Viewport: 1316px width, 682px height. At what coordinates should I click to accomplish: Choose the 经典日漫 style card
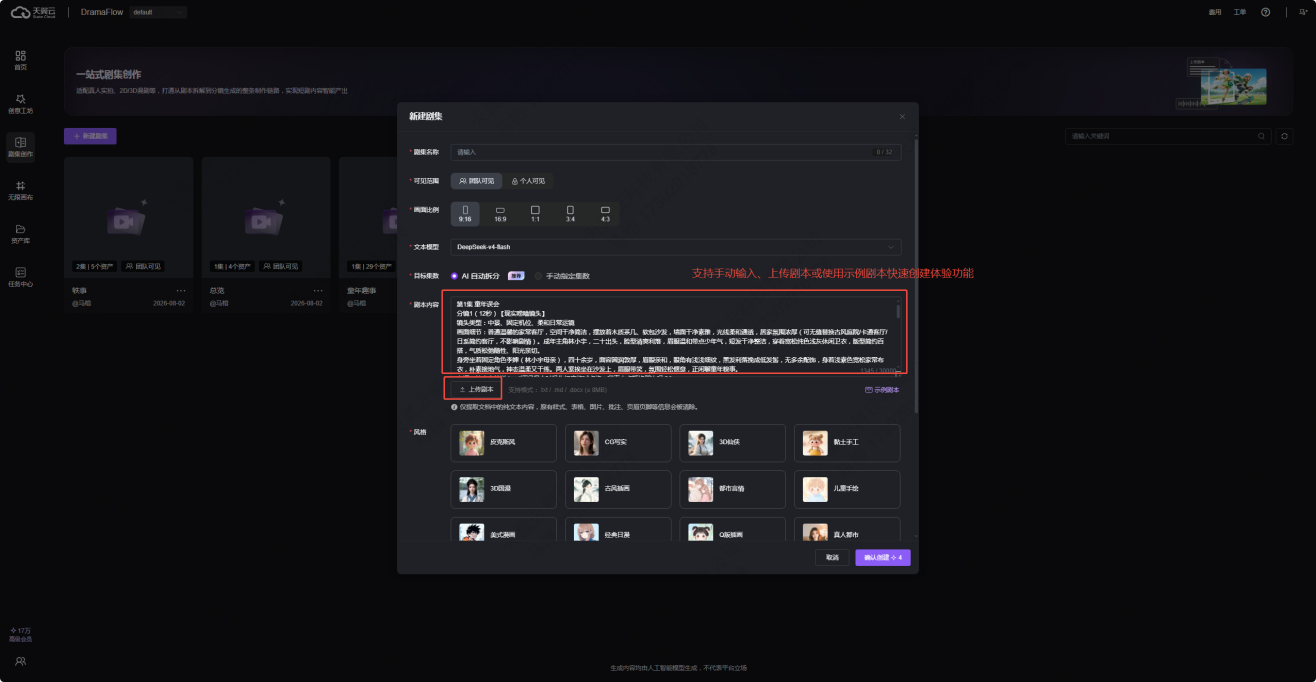[x=618, y=529]
